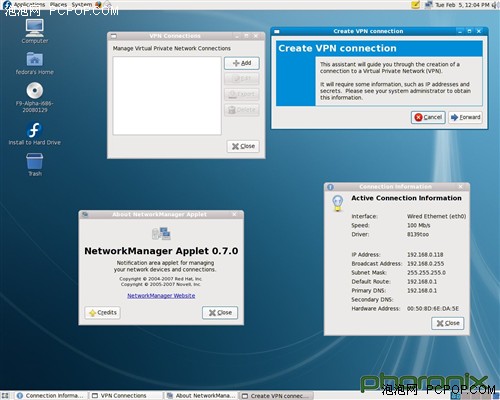Image resolution: width=500 pixels, height=400 pixels.
Task: Select subnet mask value 255.255.255.0
Action: [426, 273]
